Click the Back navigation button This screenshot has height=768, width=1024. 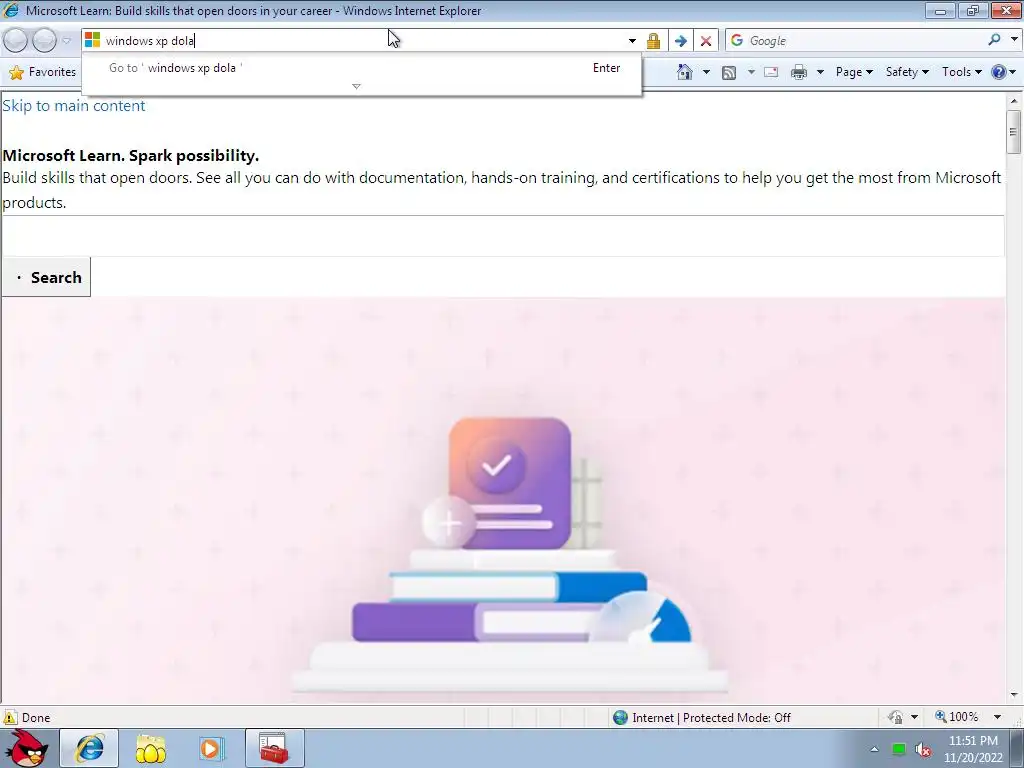16,40
